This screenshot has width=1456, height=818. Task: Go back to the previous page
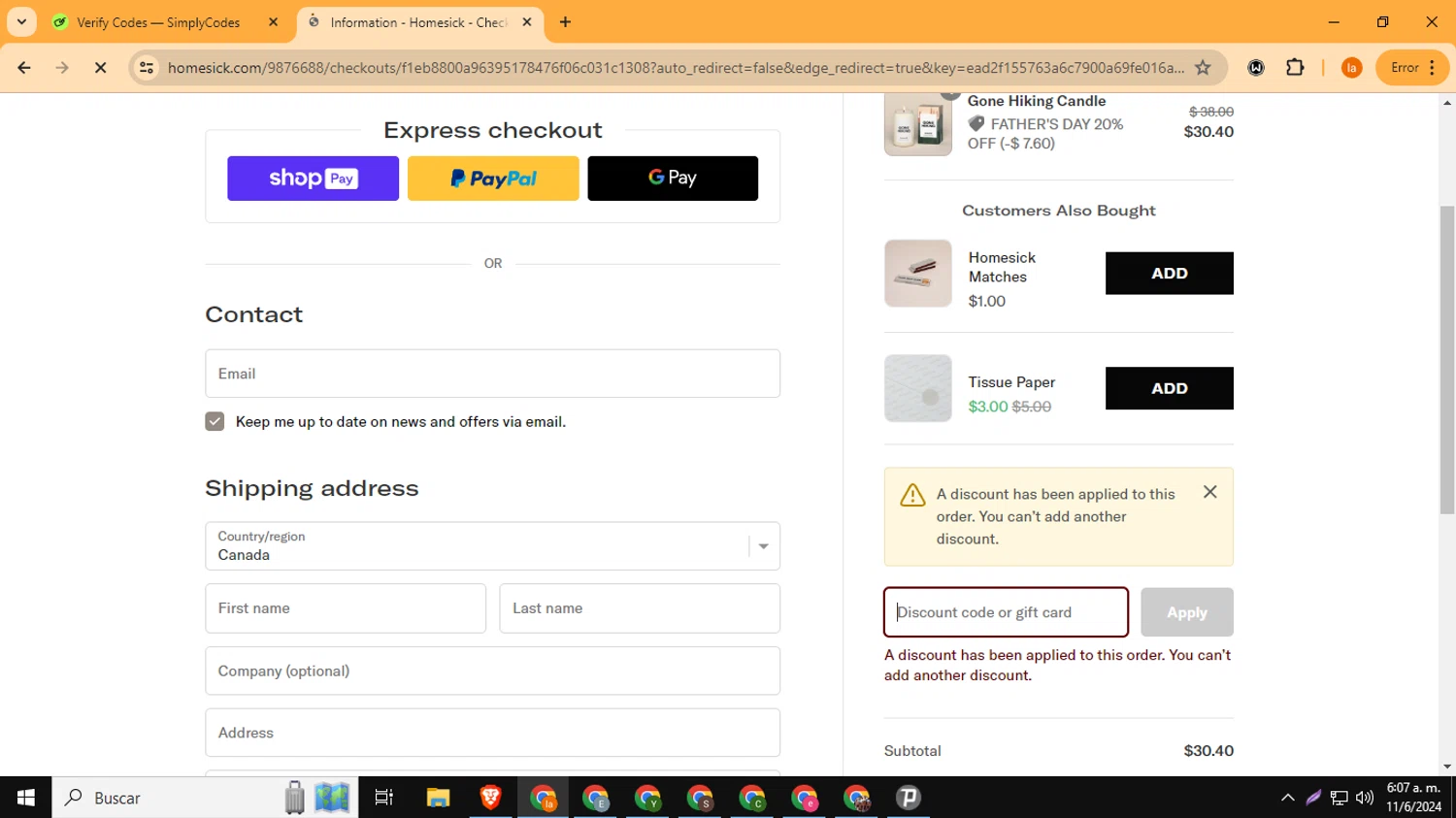pyautogui.click(x=24, y=68)
